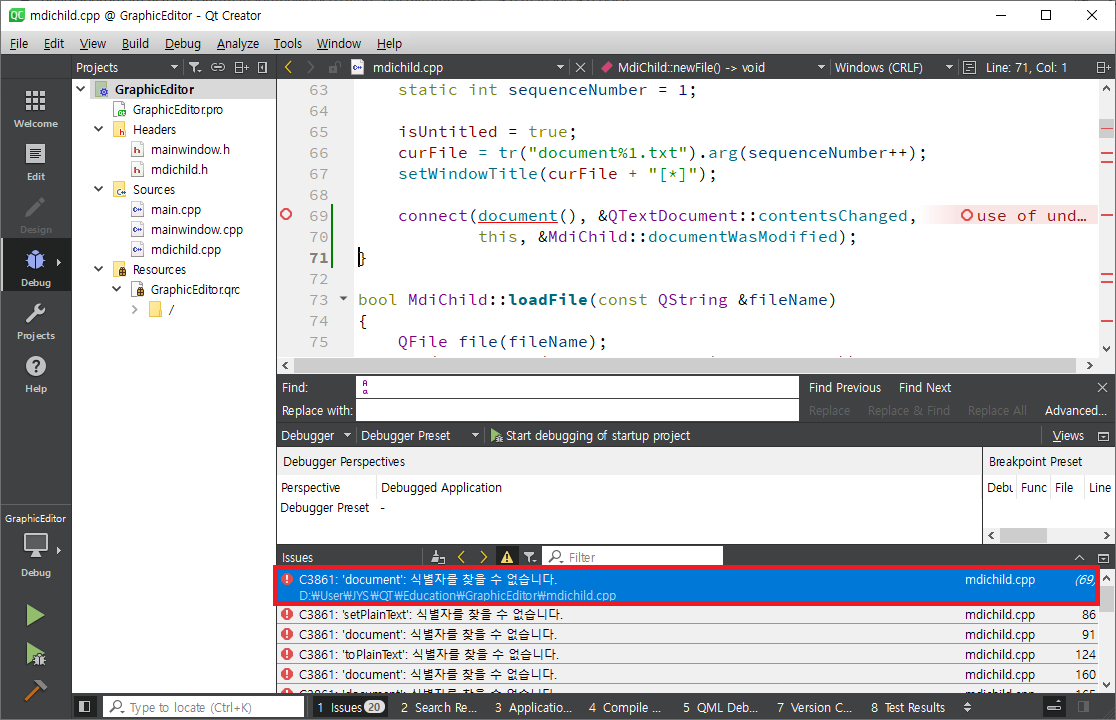Close the Find toolbar
Viewport: 1116px width, 720px height.
1102,387
